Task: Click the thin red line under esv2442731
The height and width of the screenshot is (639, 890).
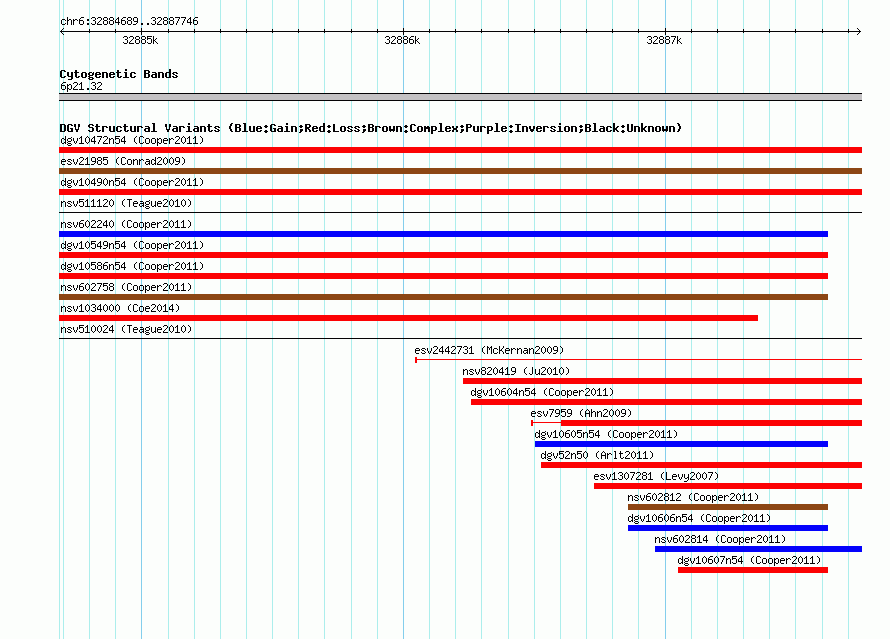Action: pyautogui.click(x=639, y=360)
